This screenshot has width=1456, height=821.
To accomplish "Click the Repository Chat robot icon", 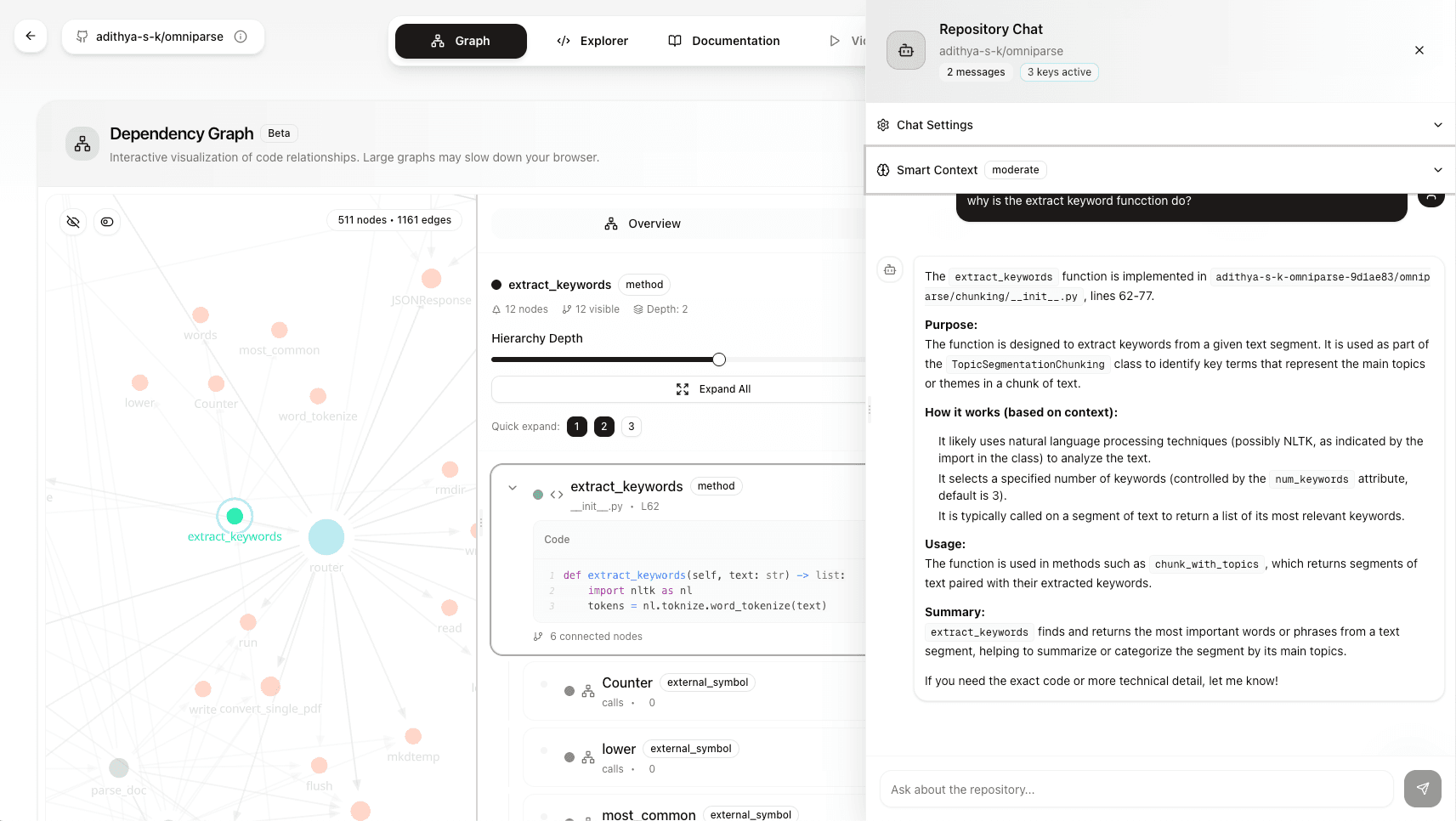I will (905, 51).
